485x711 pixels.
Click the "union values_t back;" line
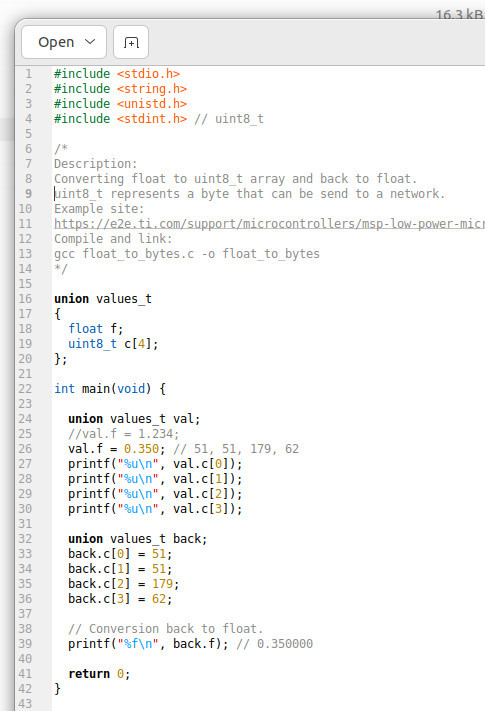point(138,539)
